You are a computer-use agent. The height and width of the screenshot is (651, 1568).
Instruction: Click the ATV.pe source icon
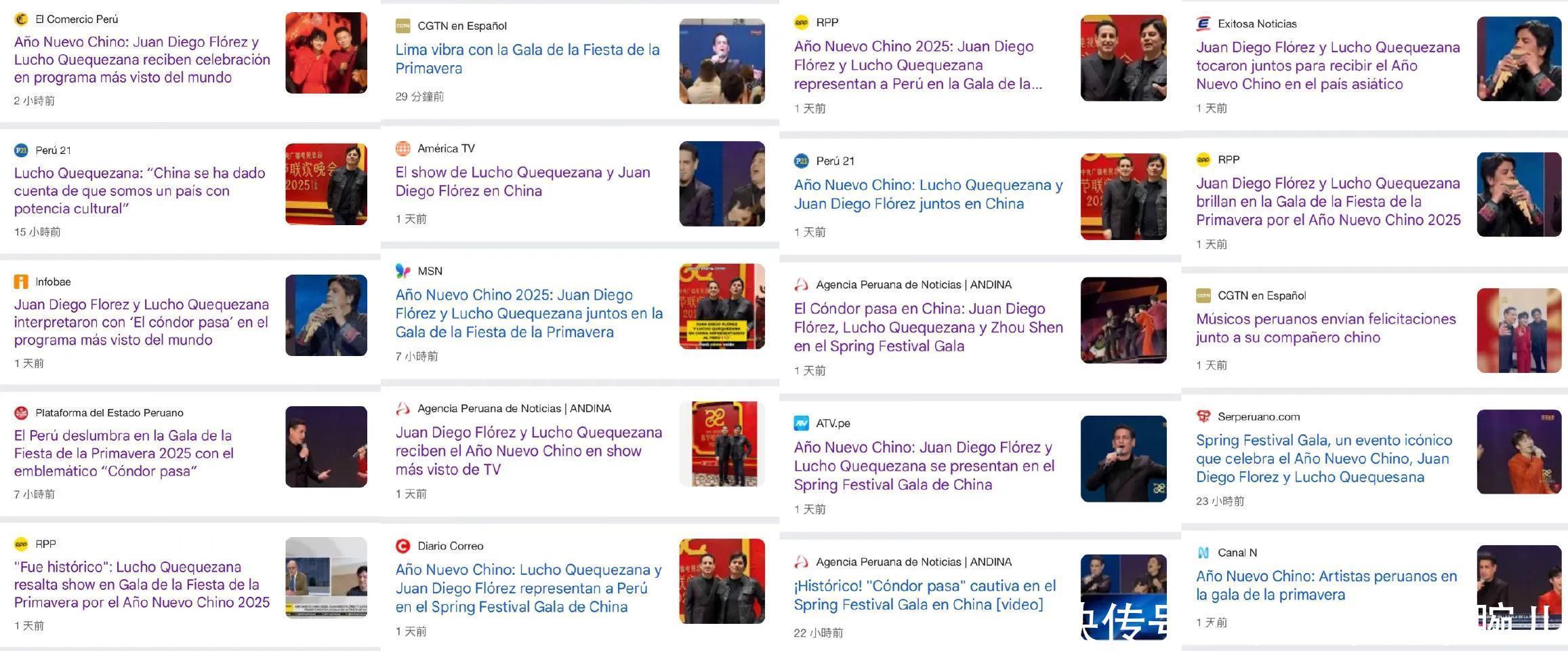coord(802,423)
